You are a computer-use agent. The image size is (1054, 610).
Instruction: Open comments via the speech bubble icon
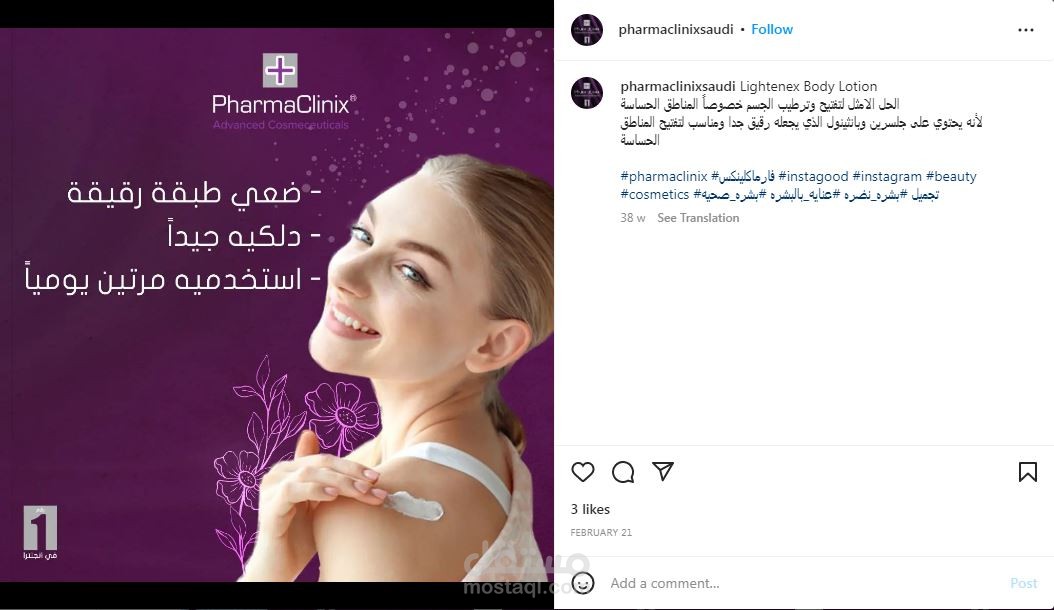coord(623,472)
